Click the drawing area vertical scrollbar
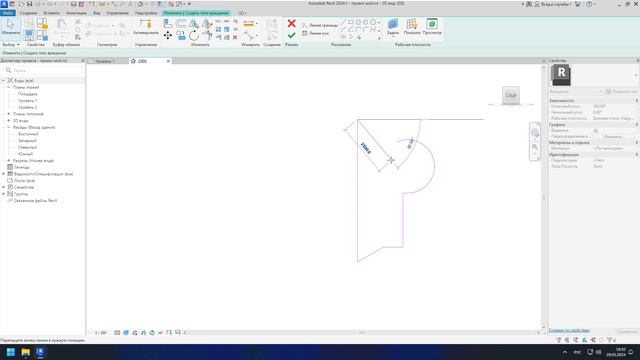 click(543, 197)
